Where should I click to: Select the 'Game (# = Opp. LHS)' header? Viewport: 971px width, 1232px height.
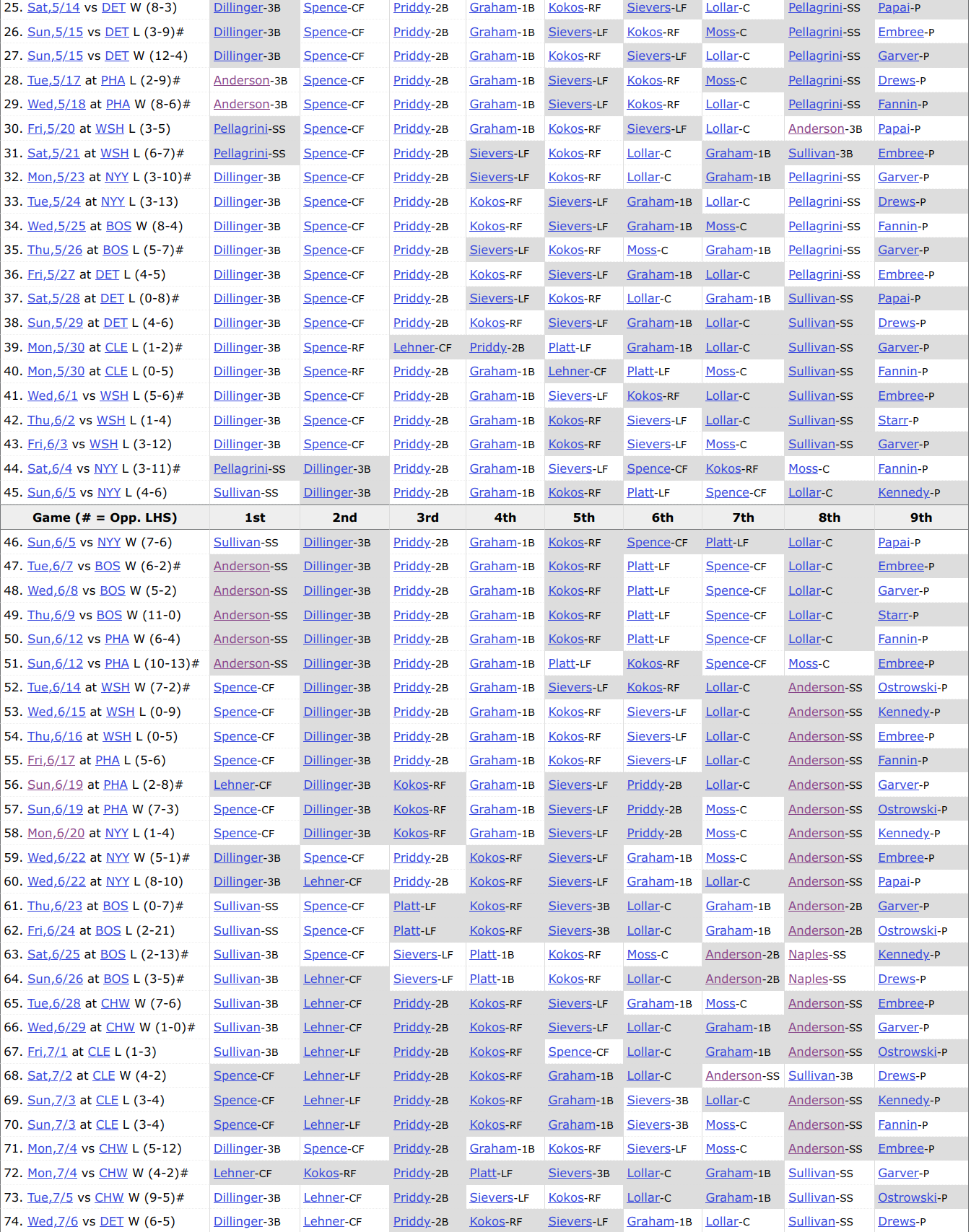[105, 518]
